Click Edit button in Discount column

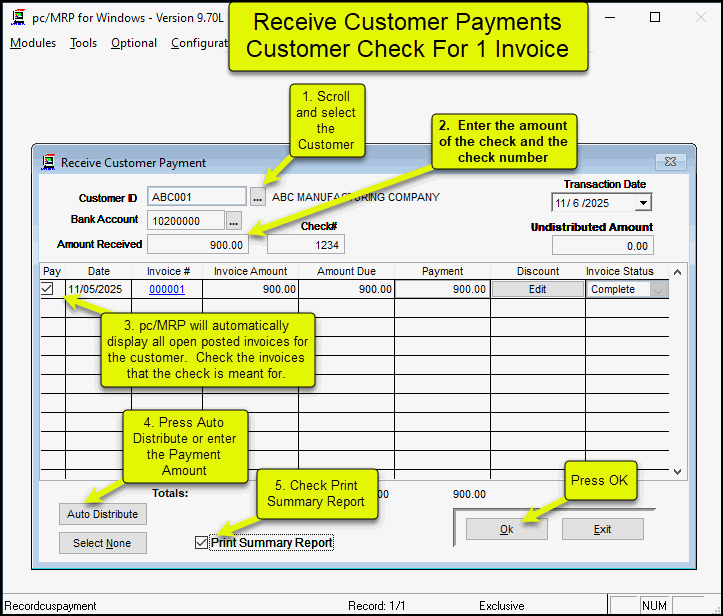pyautogui.click(x=537, y=289)
